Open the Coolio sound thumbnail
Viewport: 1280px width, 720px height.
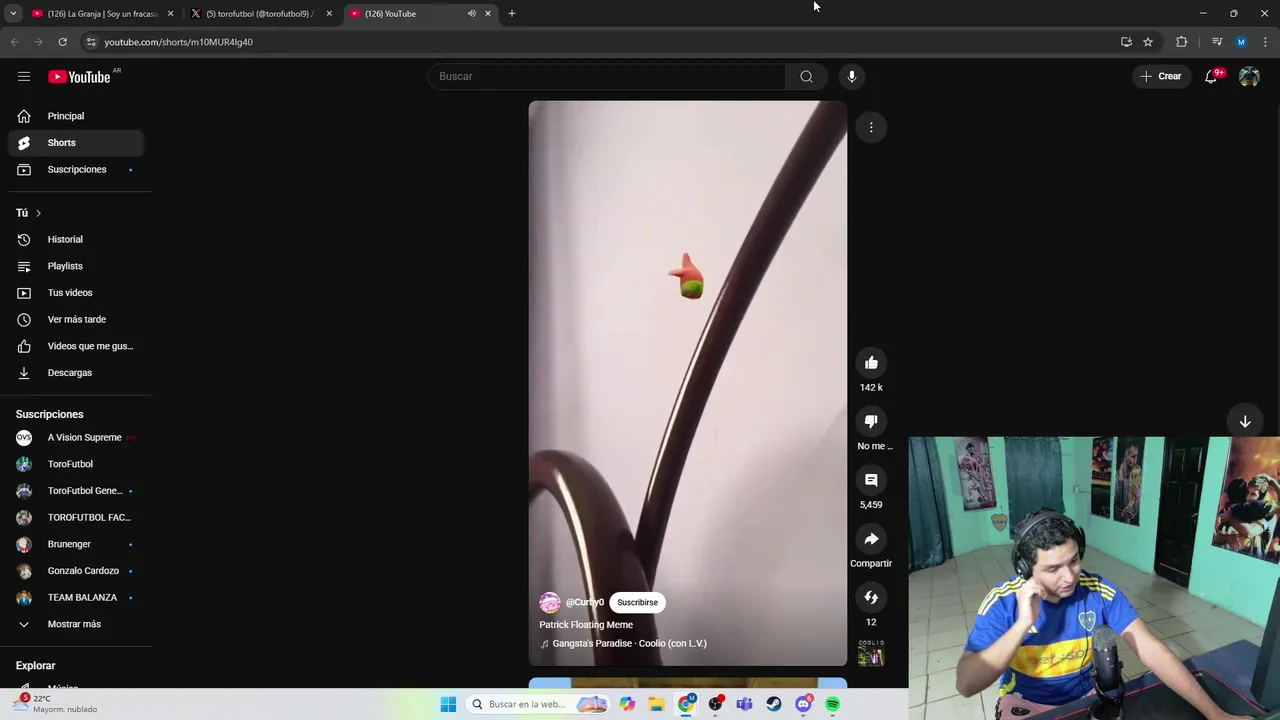[x=871, y=653]
